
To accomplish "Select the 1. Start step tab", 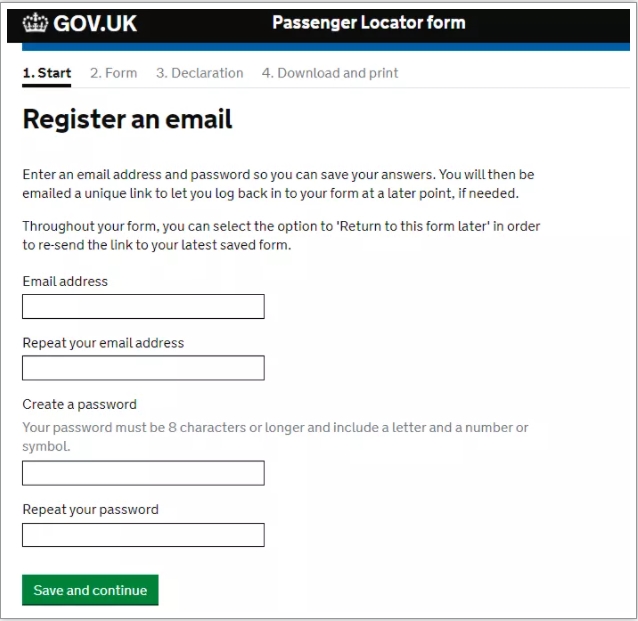I will (47, 73).
